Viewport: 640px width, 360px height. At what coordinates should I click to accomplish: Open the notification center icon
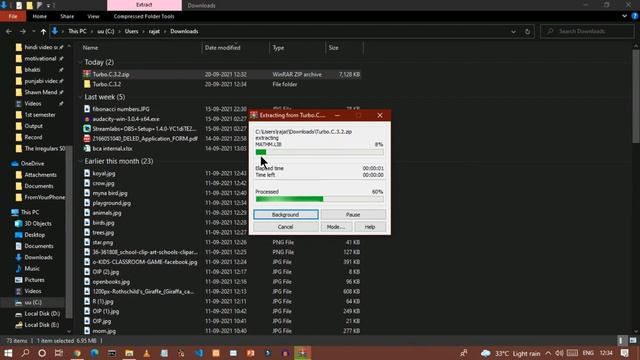(x=624, y=353)
